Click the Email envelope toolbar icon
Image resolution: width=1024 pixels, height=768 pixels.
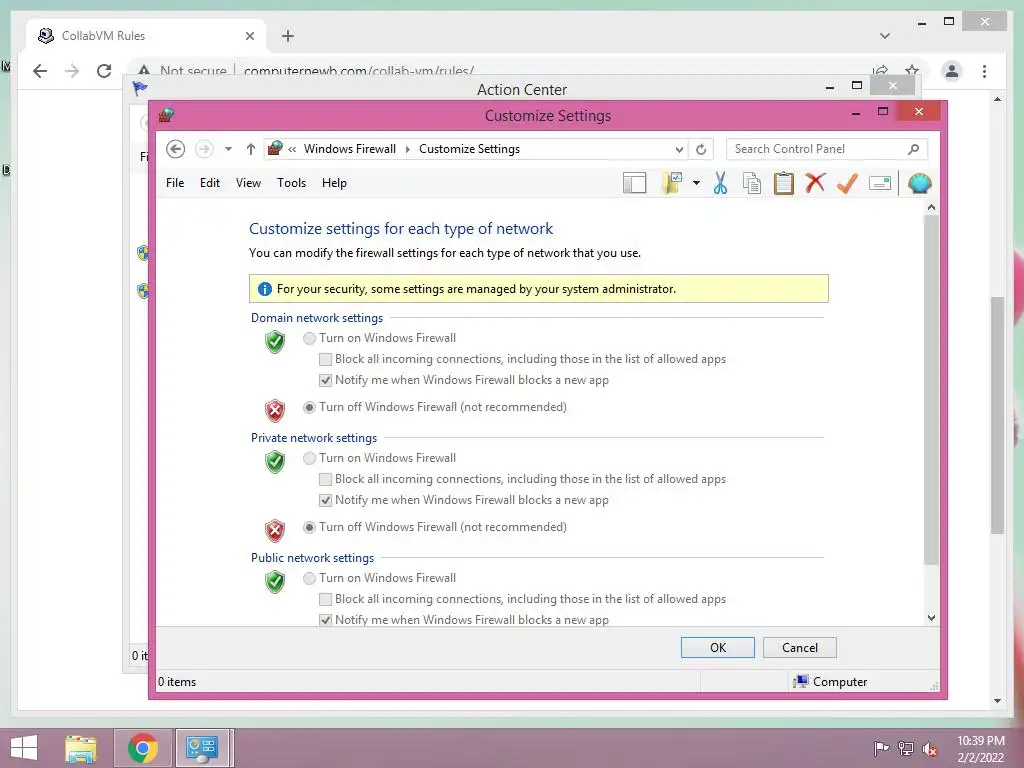click(880, 184)
